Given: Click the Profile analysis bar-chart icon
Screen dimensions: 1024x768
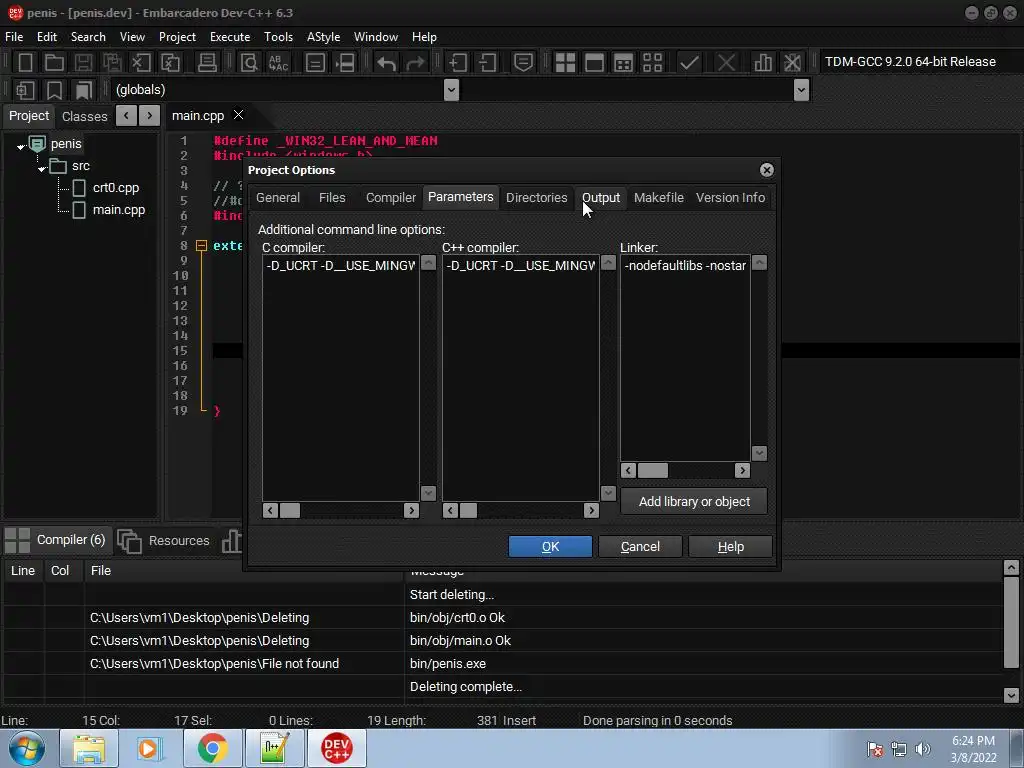Looking at the screenshot, I should 763,63.
